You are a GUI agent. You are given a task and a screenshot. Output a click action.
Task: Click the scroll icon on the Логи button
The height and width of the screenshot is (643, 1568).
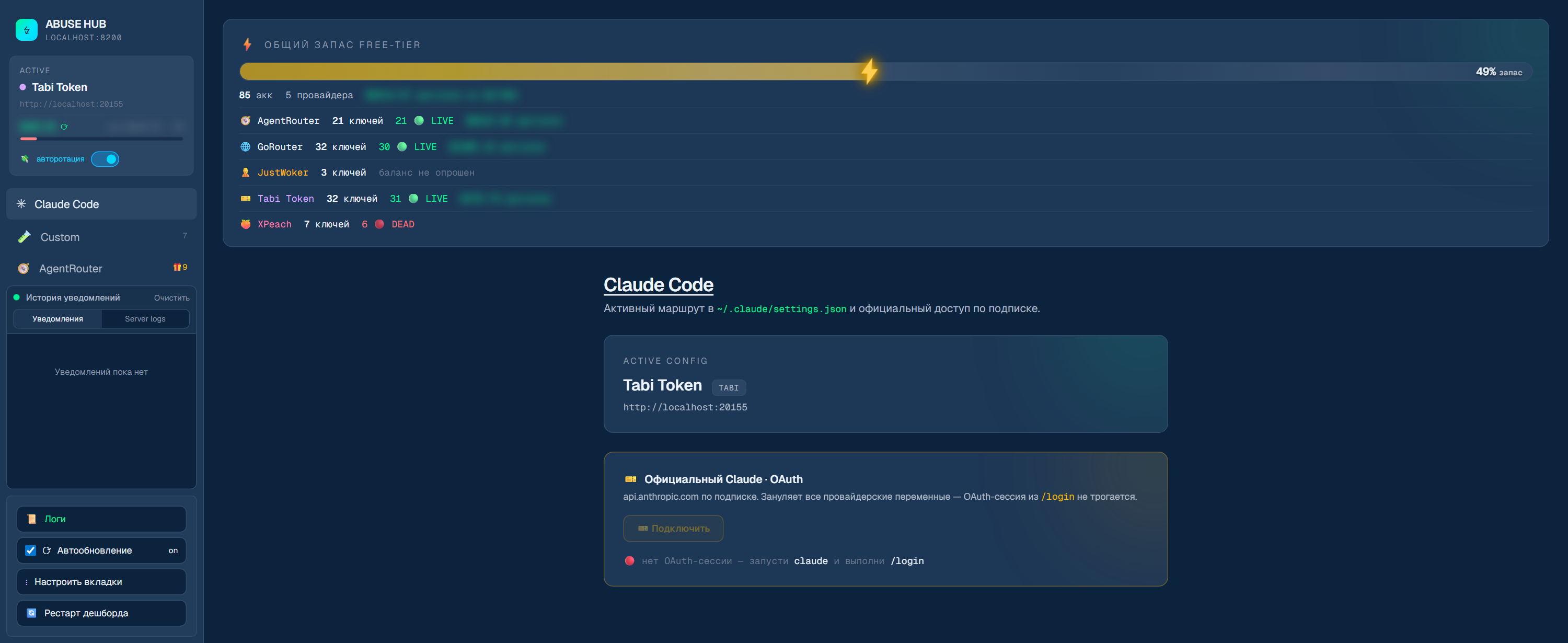tap(32, 519)
